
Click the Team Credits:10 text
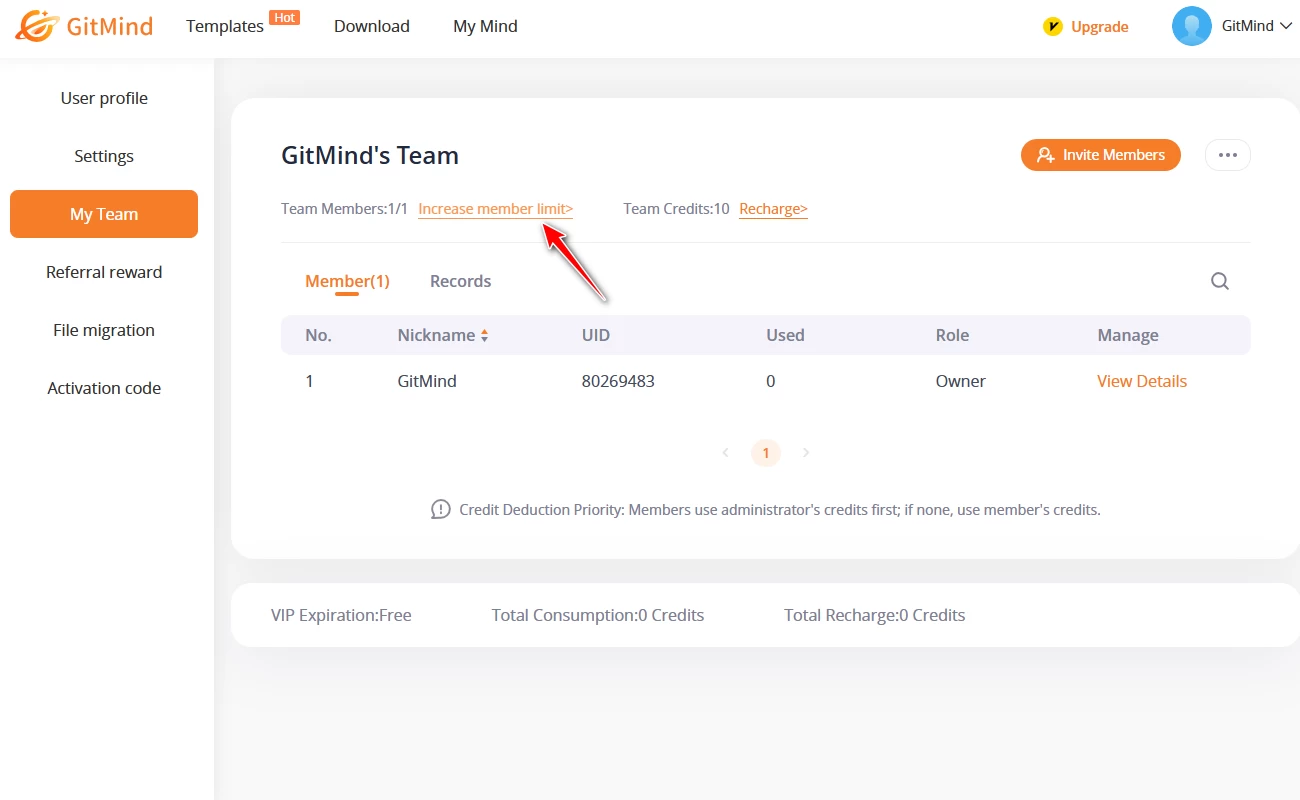click(x=677, y=209)
